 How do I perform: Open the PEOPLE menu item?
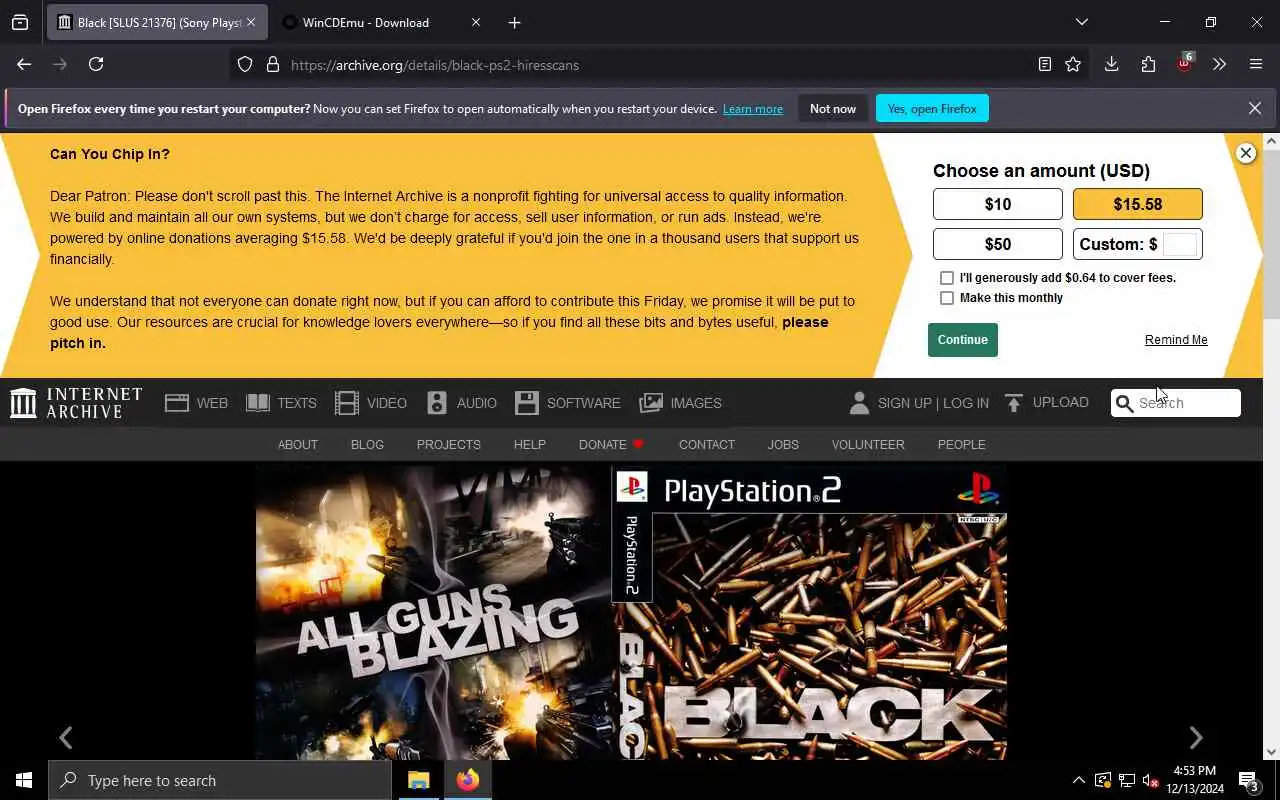pyautogui.click(x=961, y=445)
